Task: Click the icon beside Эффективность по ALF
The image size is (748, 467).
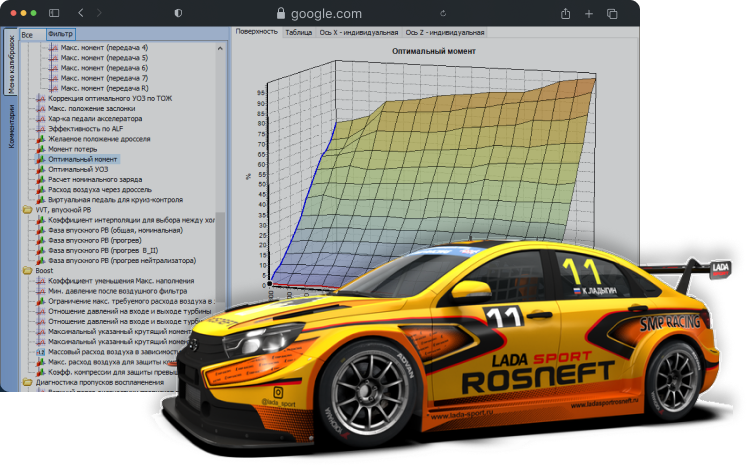Action: tap(41, 129)
